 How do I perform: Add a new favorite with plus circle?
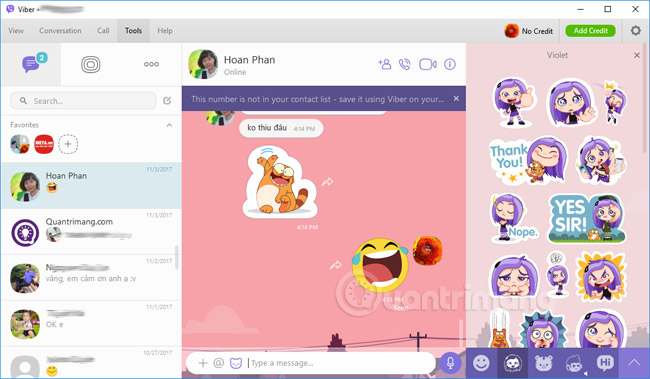click(x=68, y=144)
